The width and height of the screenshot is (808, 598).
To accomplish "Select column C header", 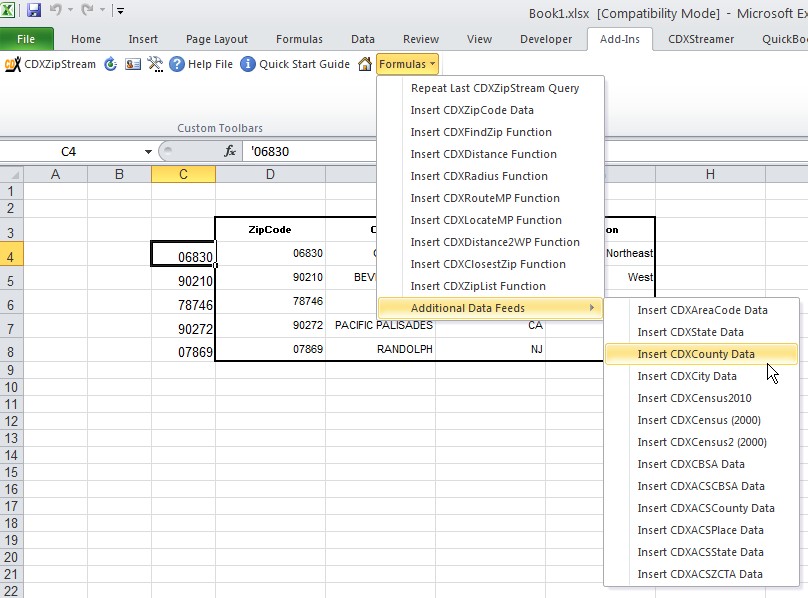I will coord(183,174).
